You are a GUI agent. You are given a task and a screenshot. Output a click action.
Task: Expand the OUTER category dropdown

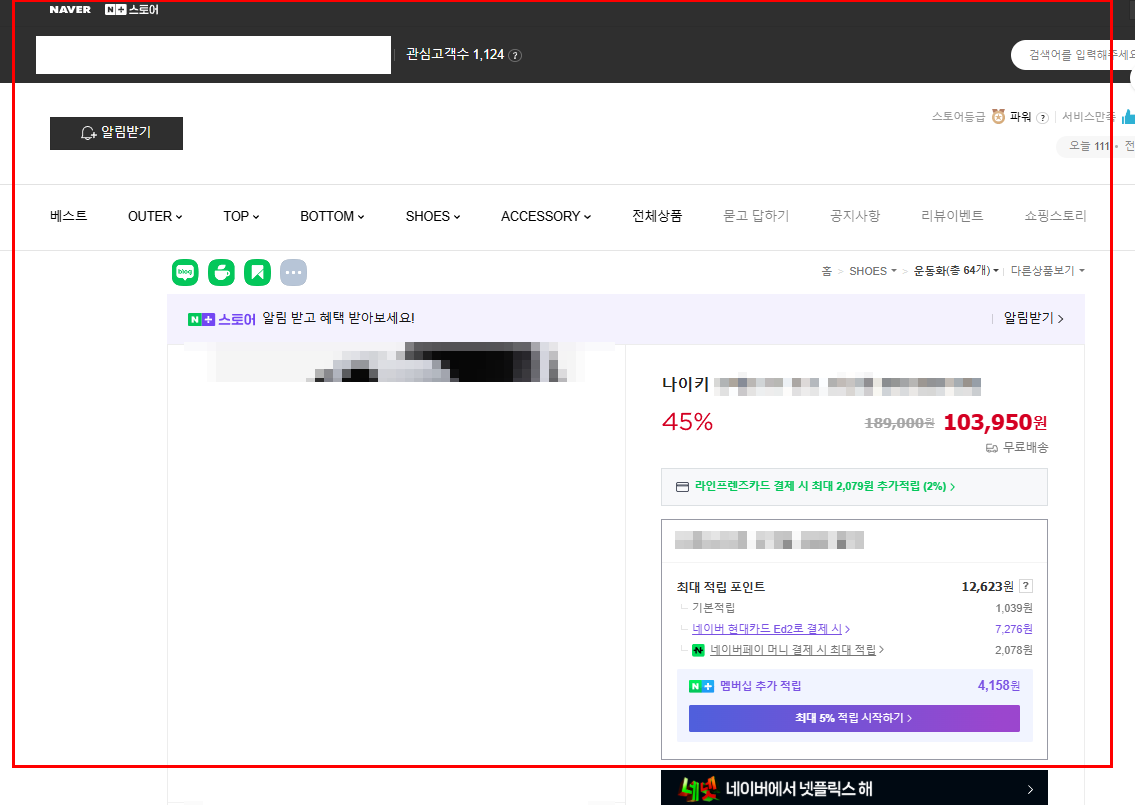click(x=155, y=216)
